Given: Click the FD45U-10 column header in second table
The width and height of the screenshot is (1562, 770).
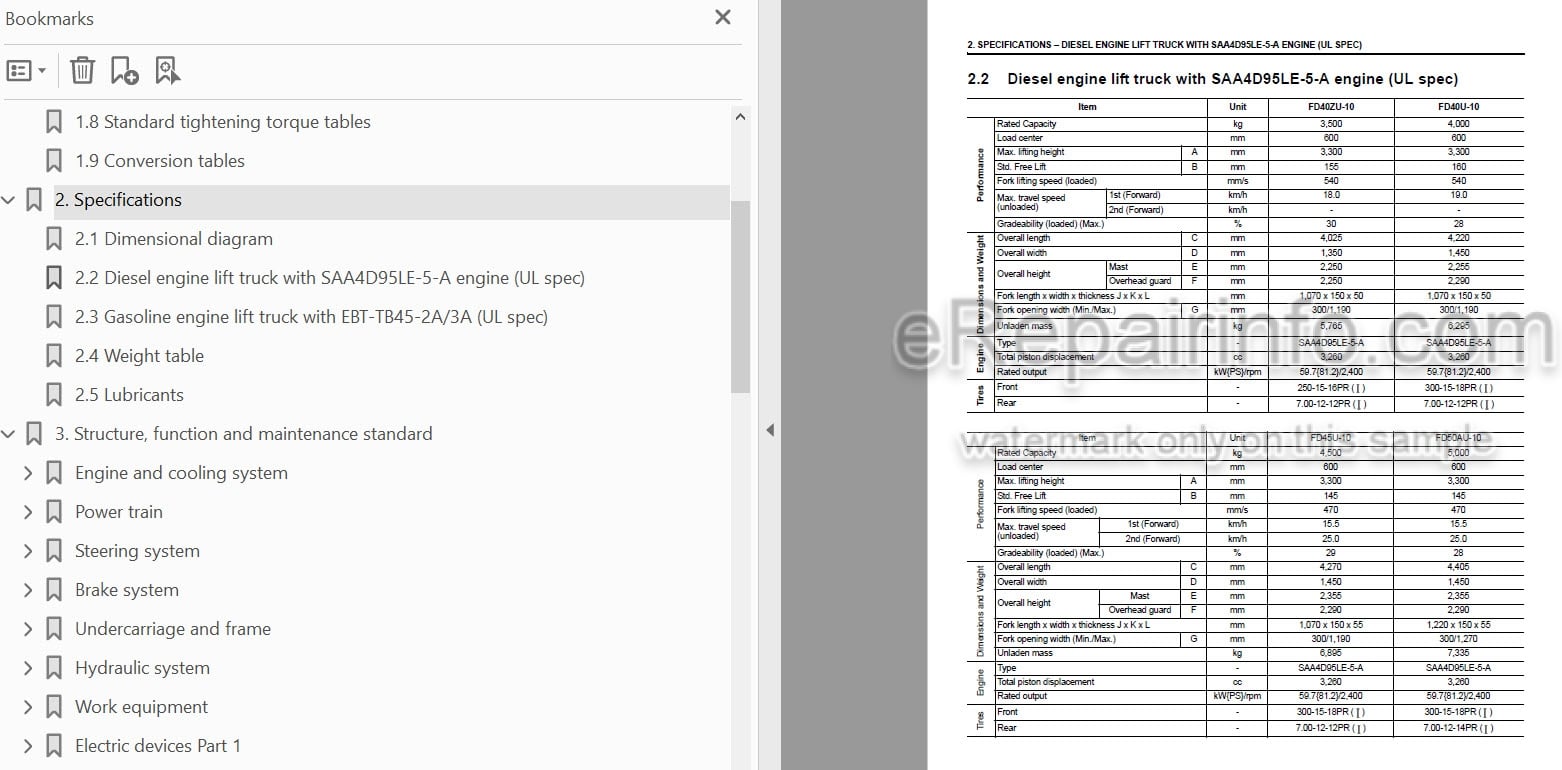Looking at the screenshot, I should [x=1331, y=438].
